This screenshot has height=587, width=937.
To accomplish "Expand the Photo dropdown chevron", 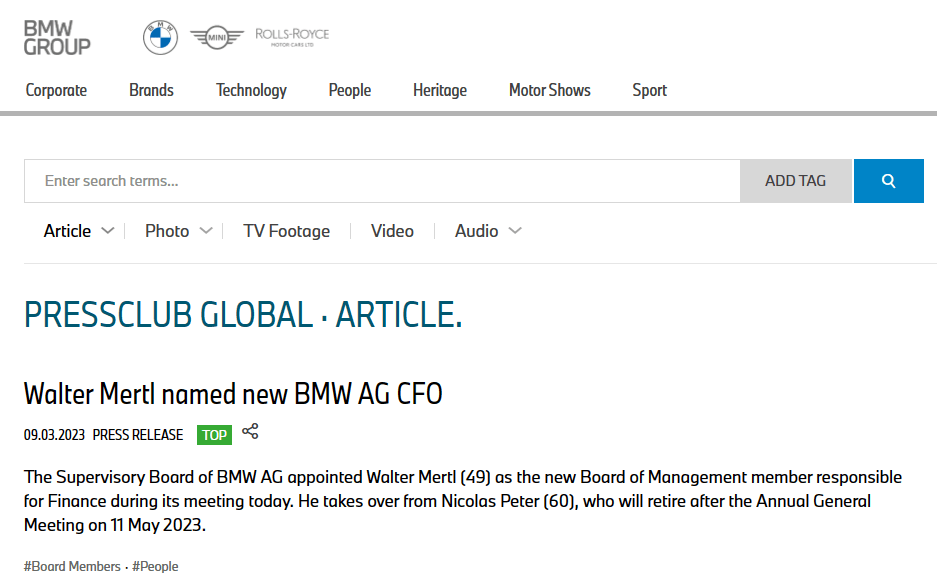I will tap(206, 231).
